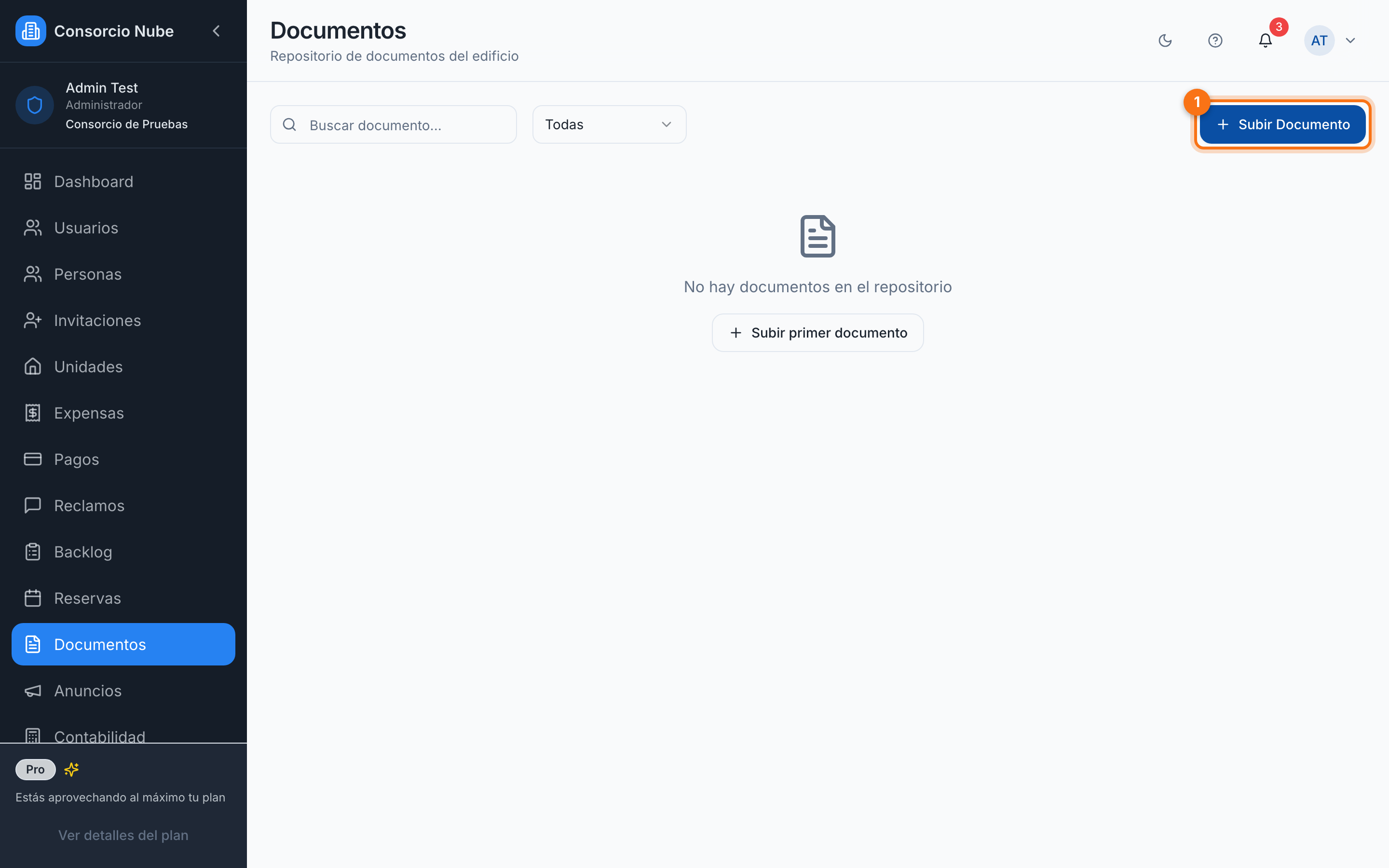This screenshot has height=868, width=1389.
Task: Open help with the question mark icon
Action: pos(1215,41)
